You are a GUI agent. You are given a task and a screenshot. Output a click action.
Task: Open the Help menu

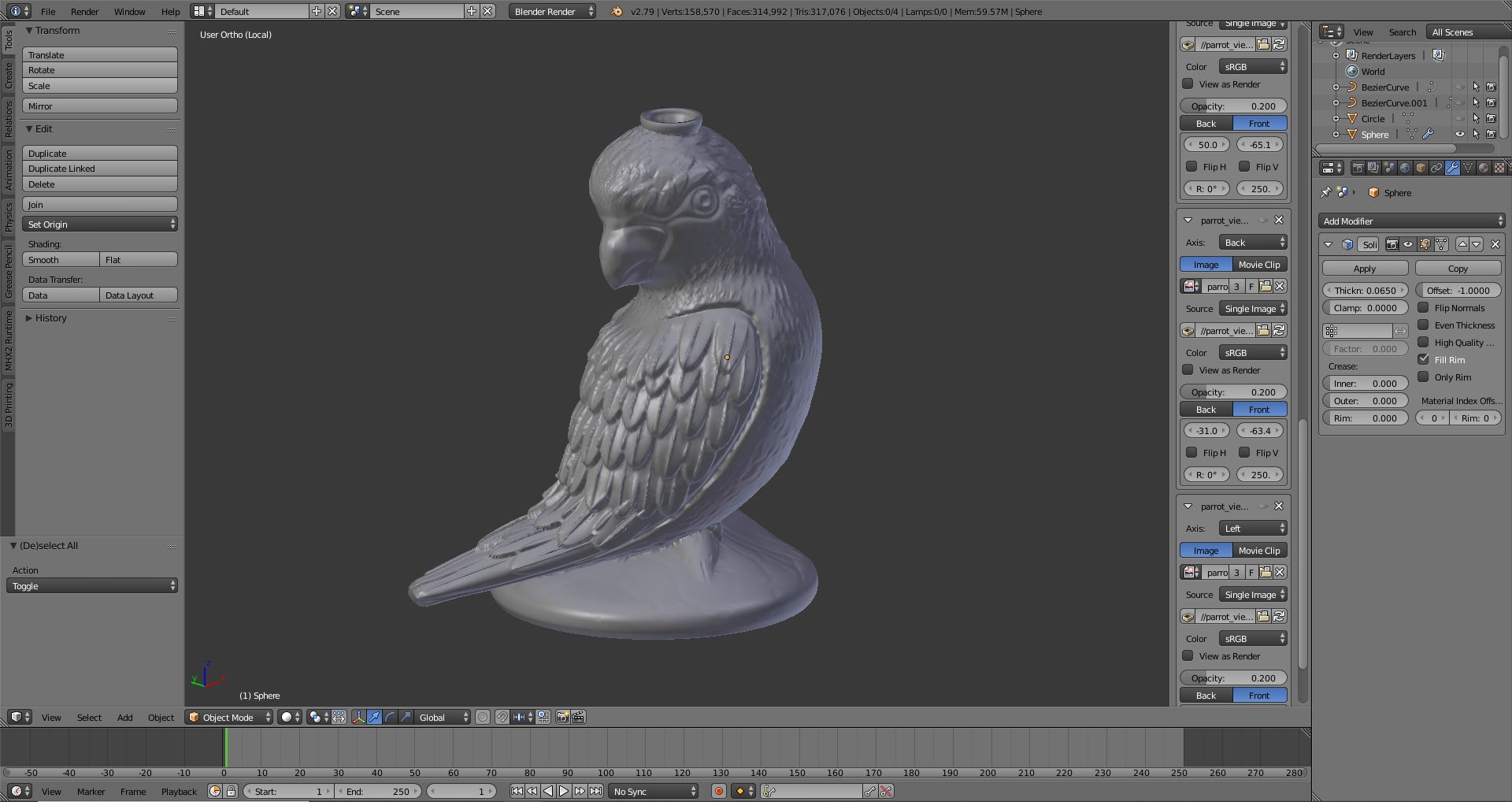pyautogui.click(x=171, y=12)
